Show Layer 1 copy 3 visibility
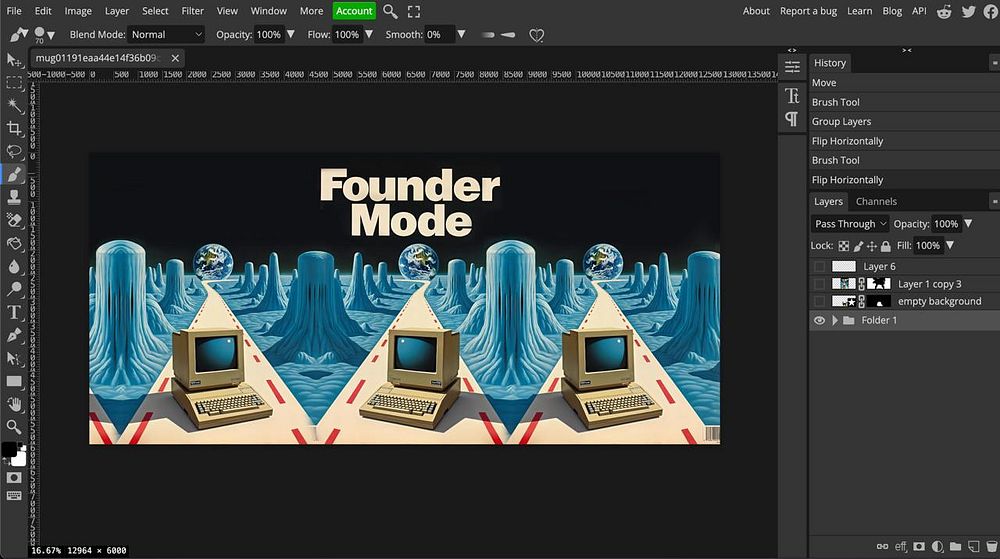This screenshot has height=559, width=1000. click(820, 284)
